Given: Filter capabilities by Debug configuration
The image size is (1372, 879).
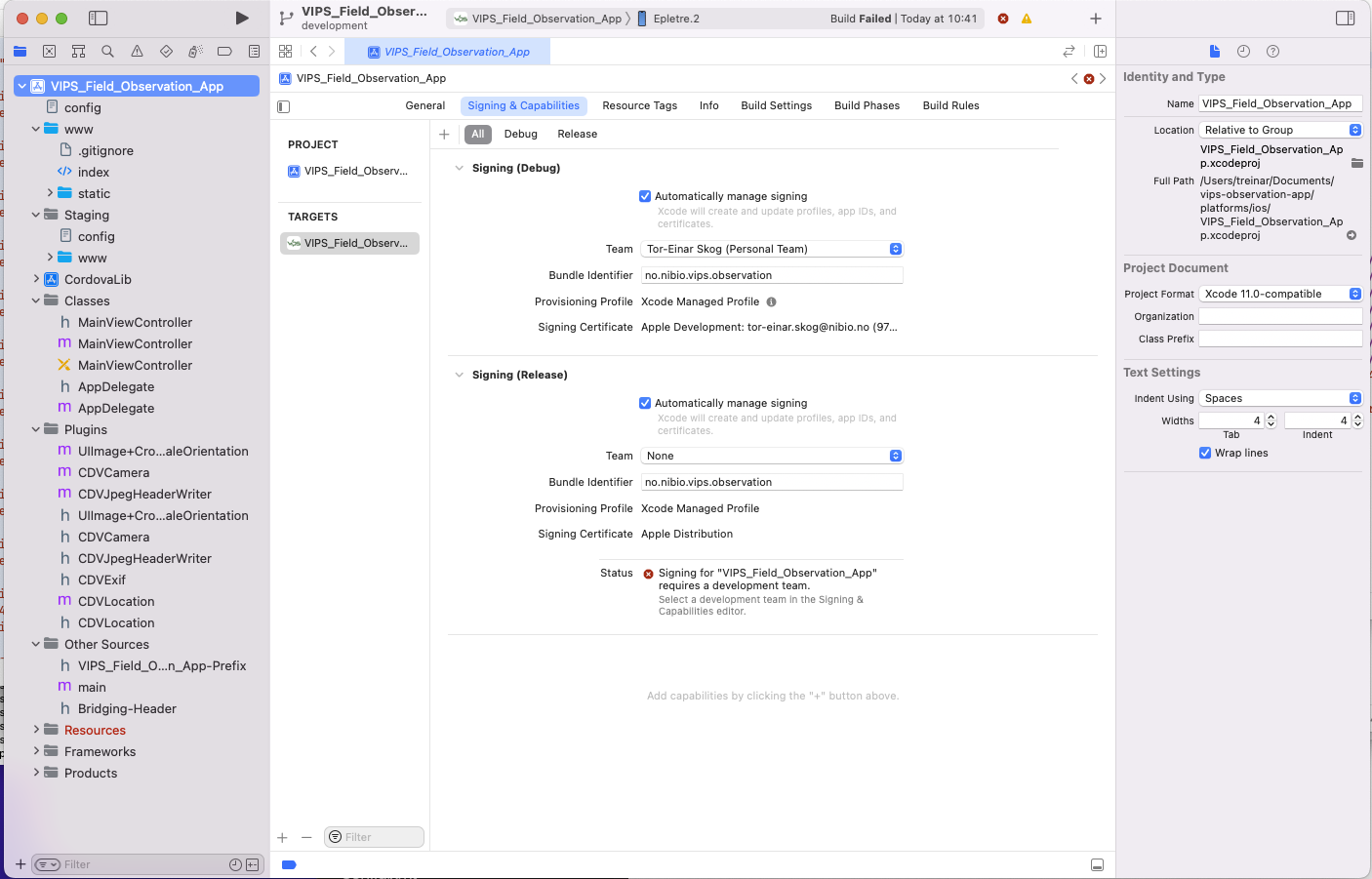Looking at the screenshot, I should 521,134.
